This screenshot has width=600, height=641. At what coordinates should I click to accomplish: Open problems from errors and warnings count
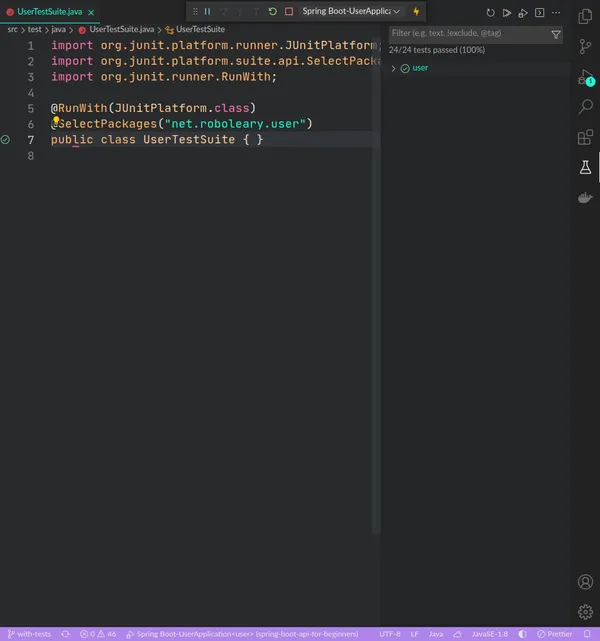click(98, 634)
